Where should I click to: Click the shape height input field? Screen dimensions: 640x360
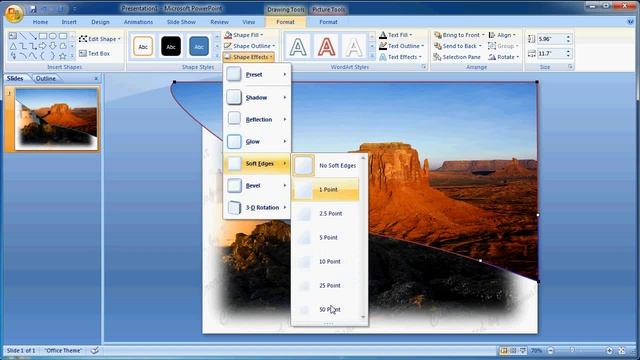tap(551, 39)
